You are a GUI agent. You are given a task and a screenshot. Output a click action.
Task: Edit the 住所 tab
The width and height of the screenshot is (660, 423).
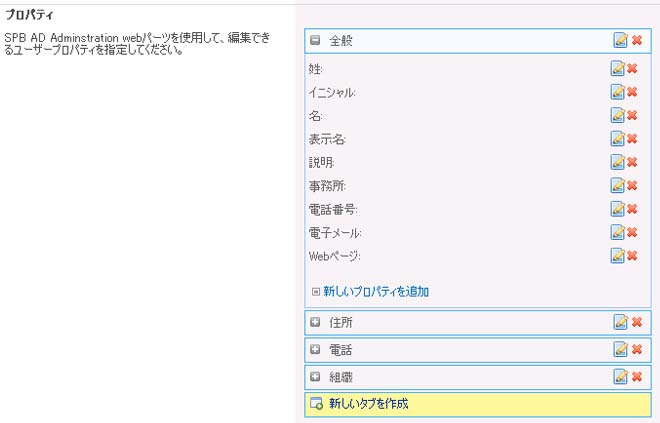[620, 322]
